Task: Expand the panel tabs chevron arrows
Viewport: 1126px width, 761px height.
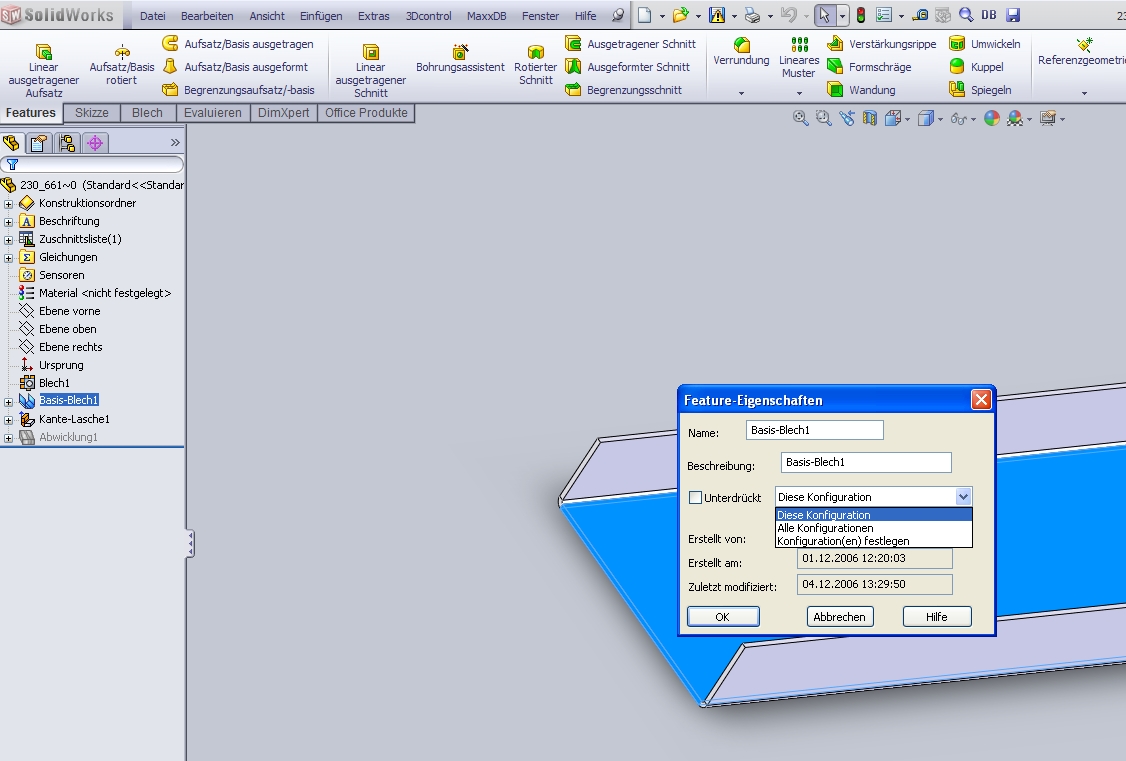Action: (175, 143)
